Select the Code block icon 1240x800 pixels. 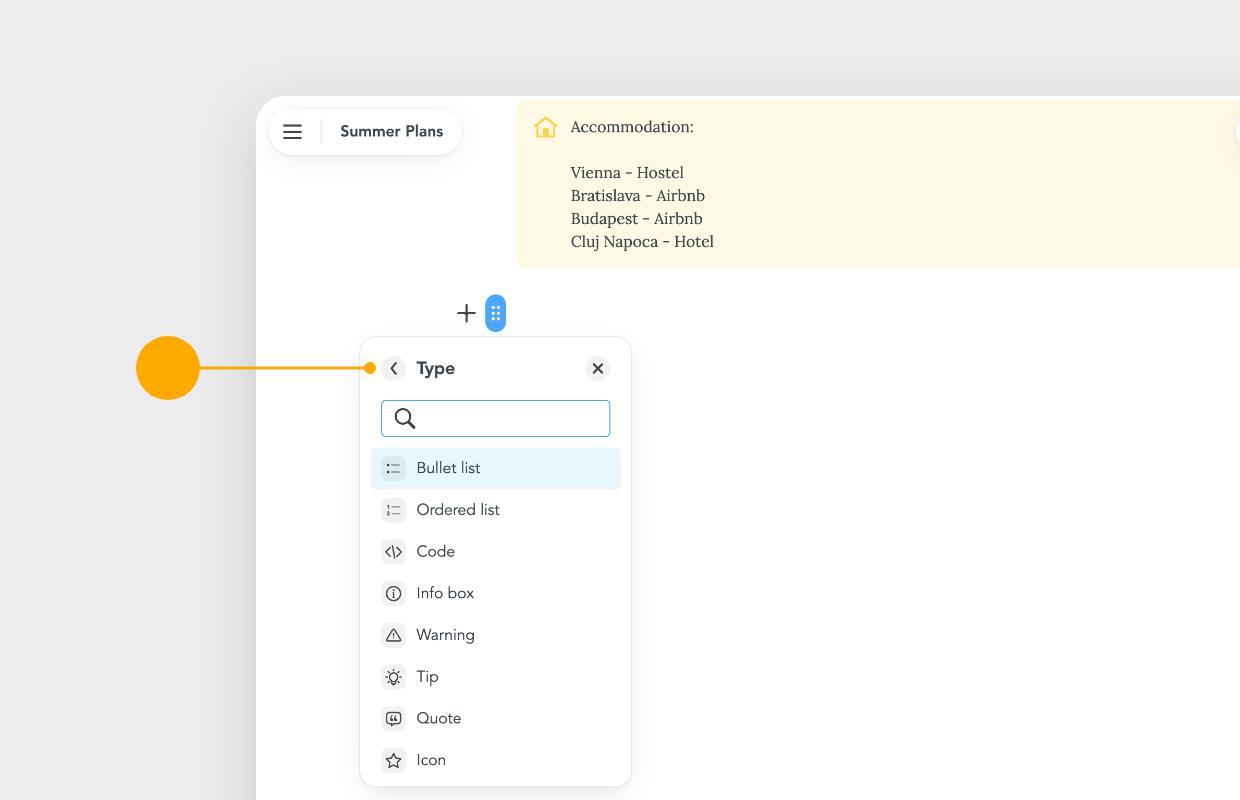394,552
